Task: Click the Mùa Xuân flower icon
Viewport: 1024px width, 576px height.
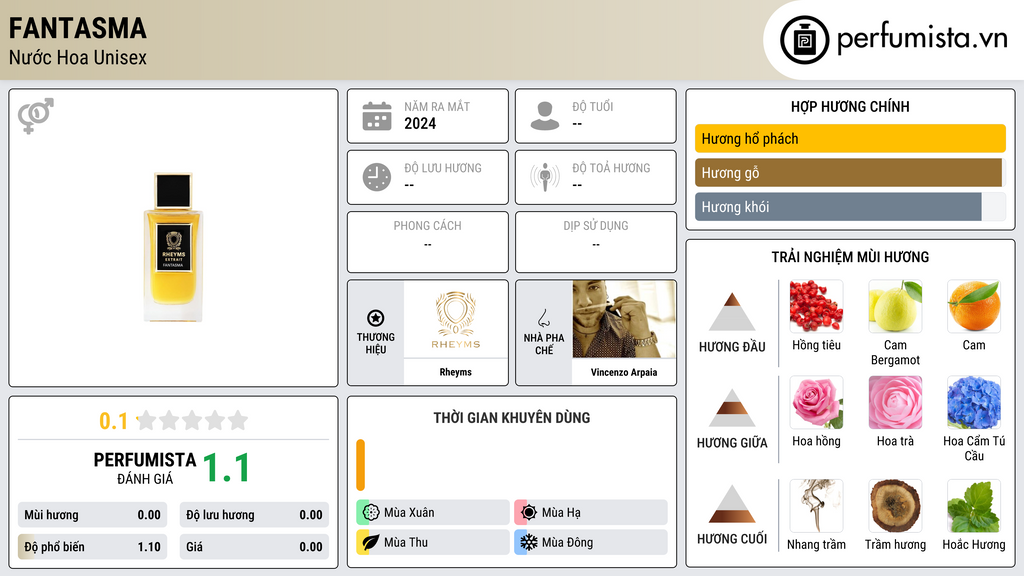Action: [371, 513]
